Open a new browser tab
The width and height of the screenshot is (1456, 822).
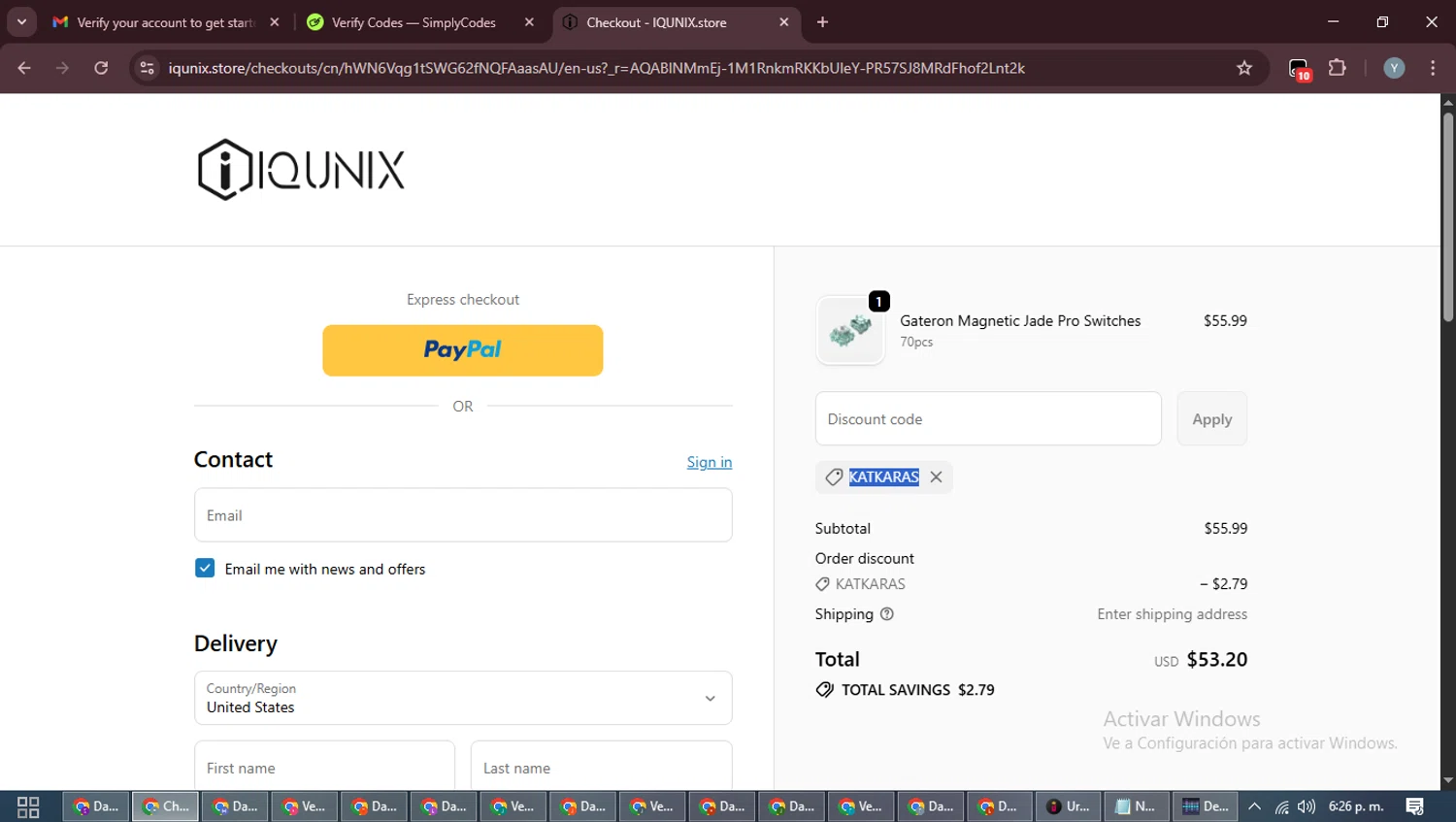pos(823,22)
